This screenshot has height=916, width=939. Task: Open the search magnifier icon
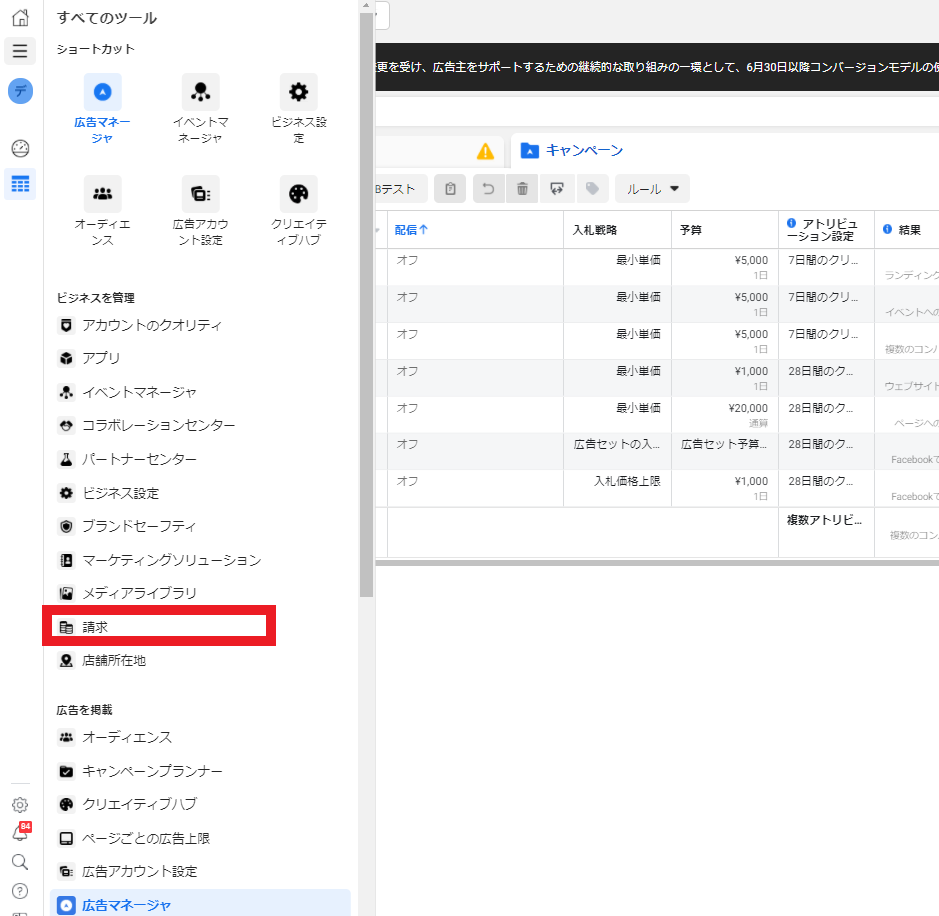point(20,862)
